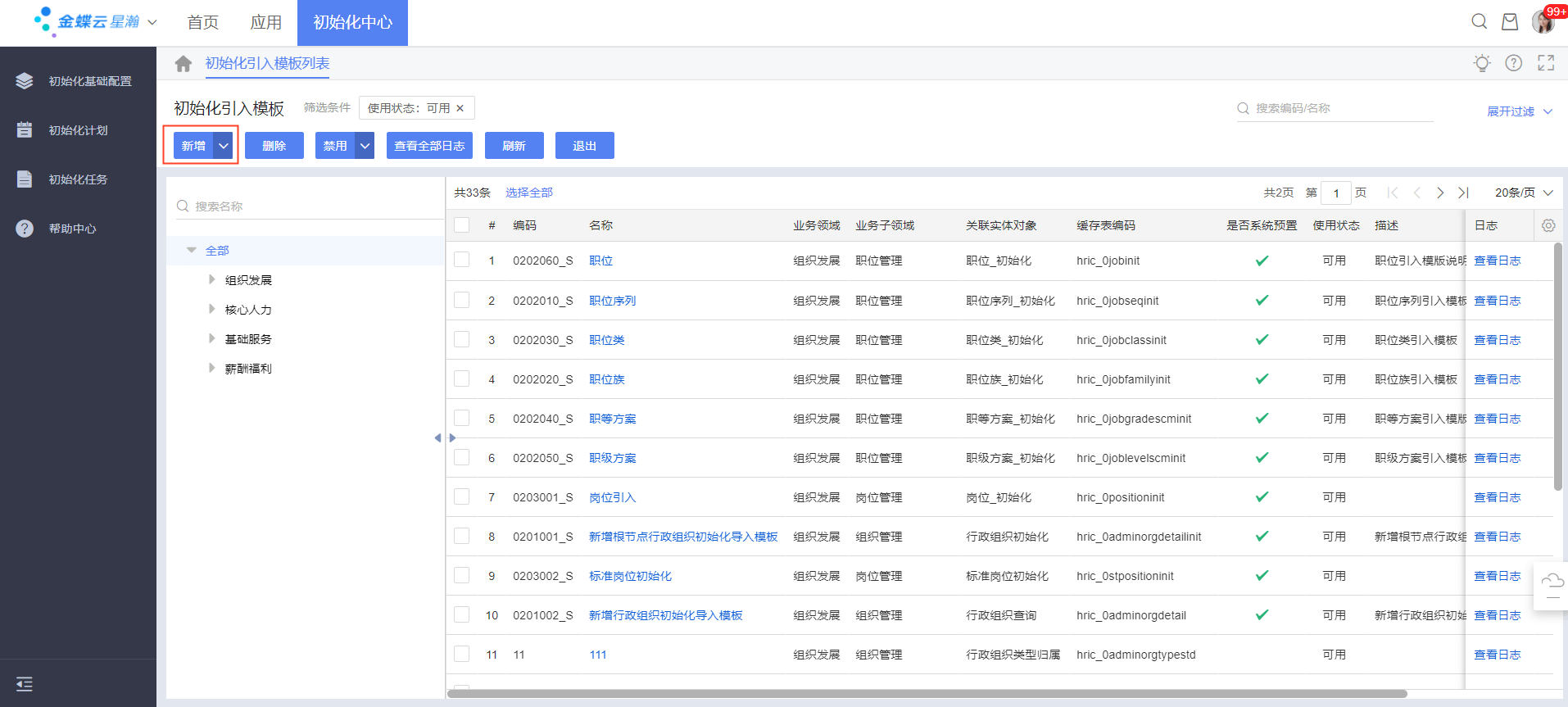Collapse the left sidebar menu icon
This screenshot has height=707, width=1568.
pos(25,684)
